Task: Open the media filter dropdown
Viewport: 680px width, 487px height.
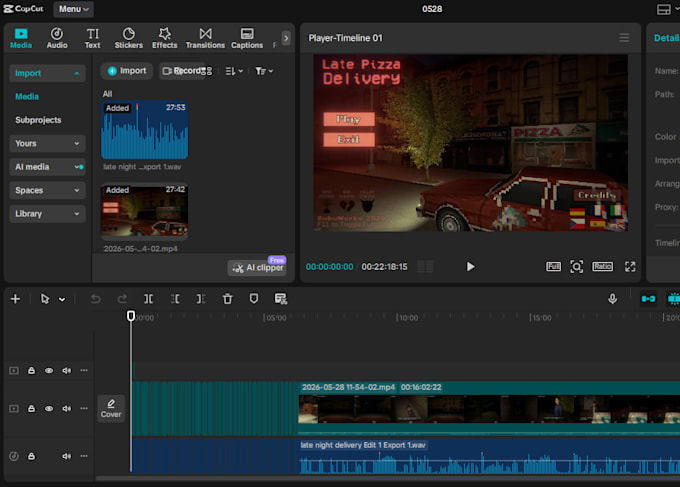Action: (x=264, y=71)
